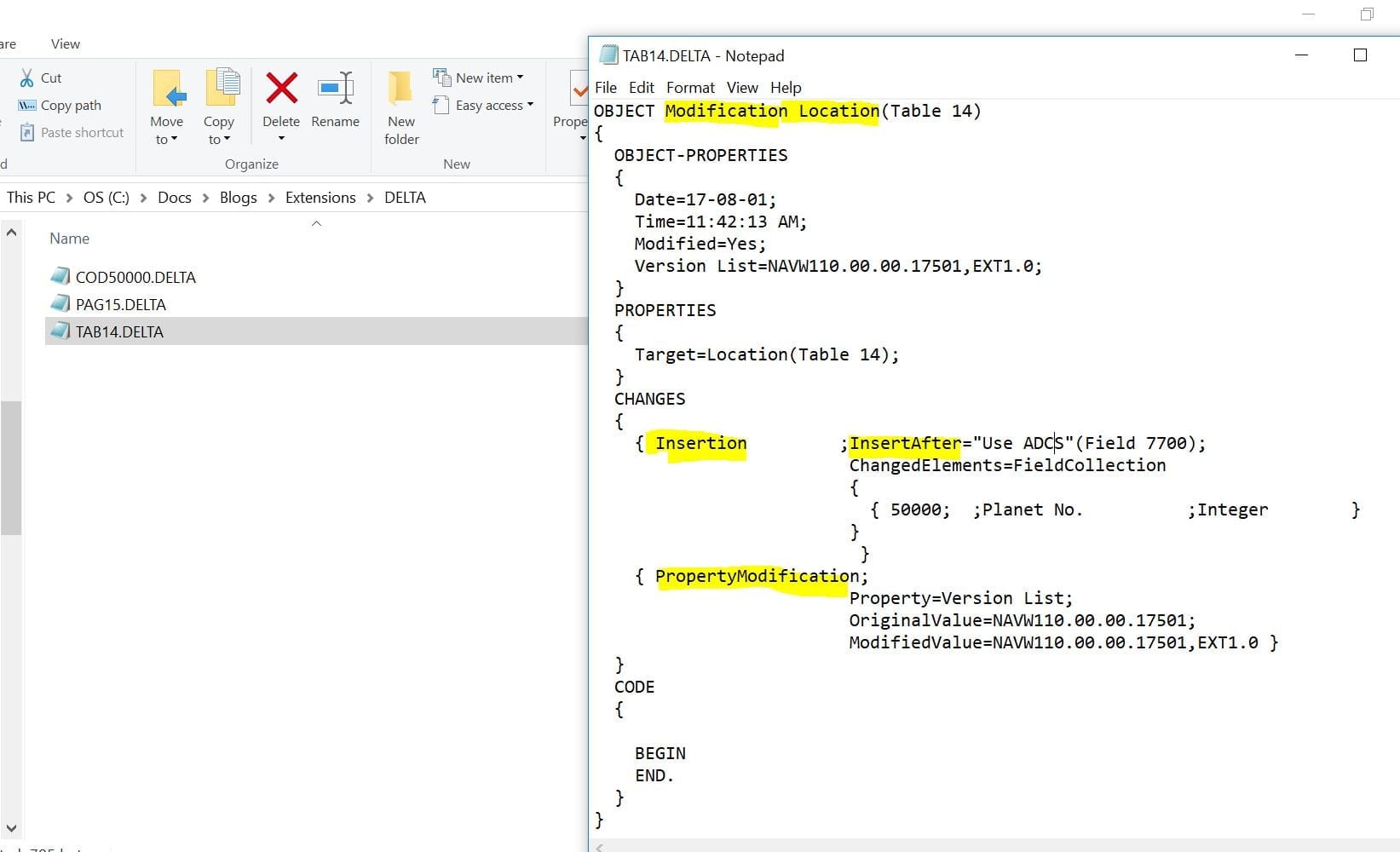Open the Notepad Format menu
Screen dimensions: 1400x852
point(690,87)
